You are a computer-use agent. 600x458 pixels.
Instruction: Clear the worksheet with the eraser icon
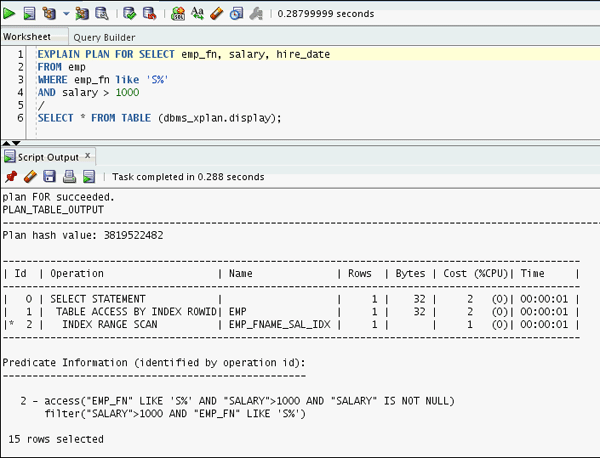click(x=217, y=14)
